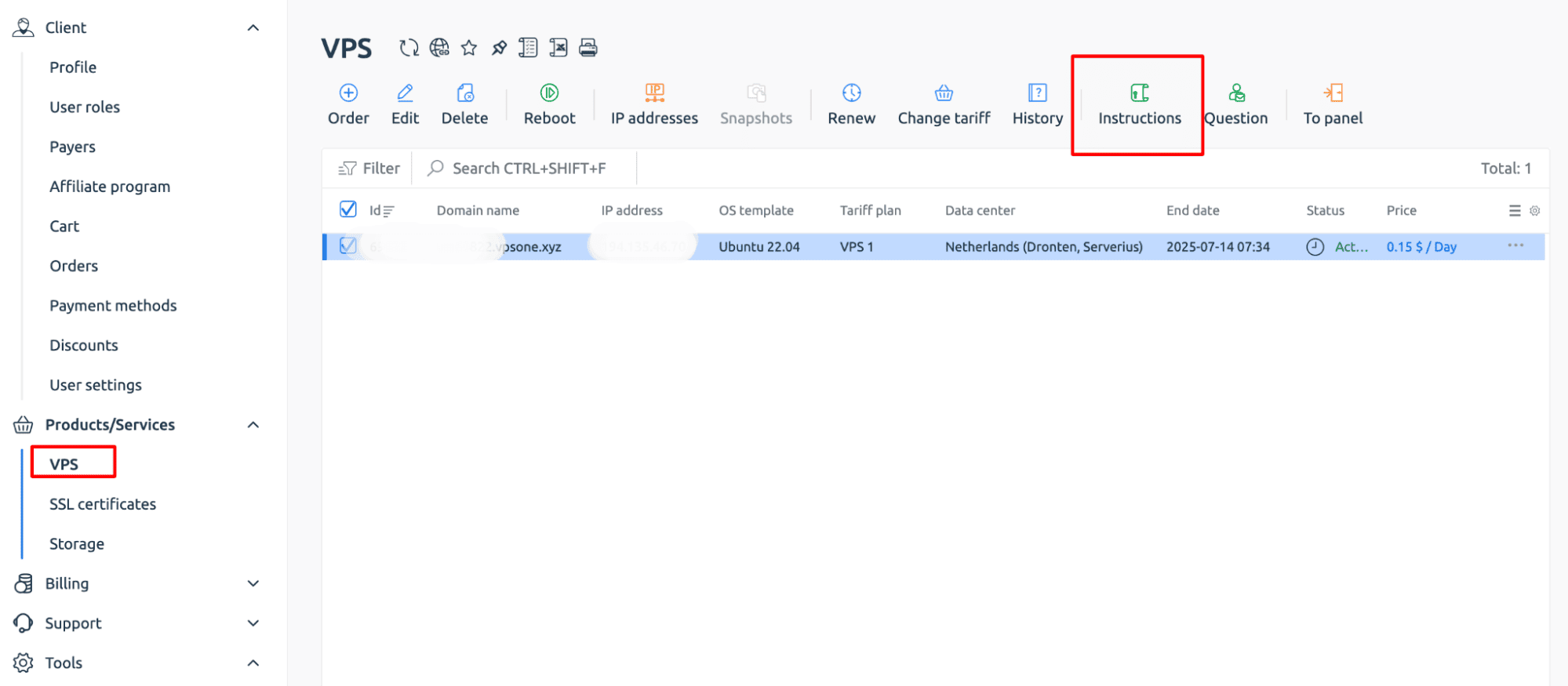This screenshot has height=686, width=1568.
Task: Select VPS in the sidebar
Action: pyautogui.click(x=64, y=464)
